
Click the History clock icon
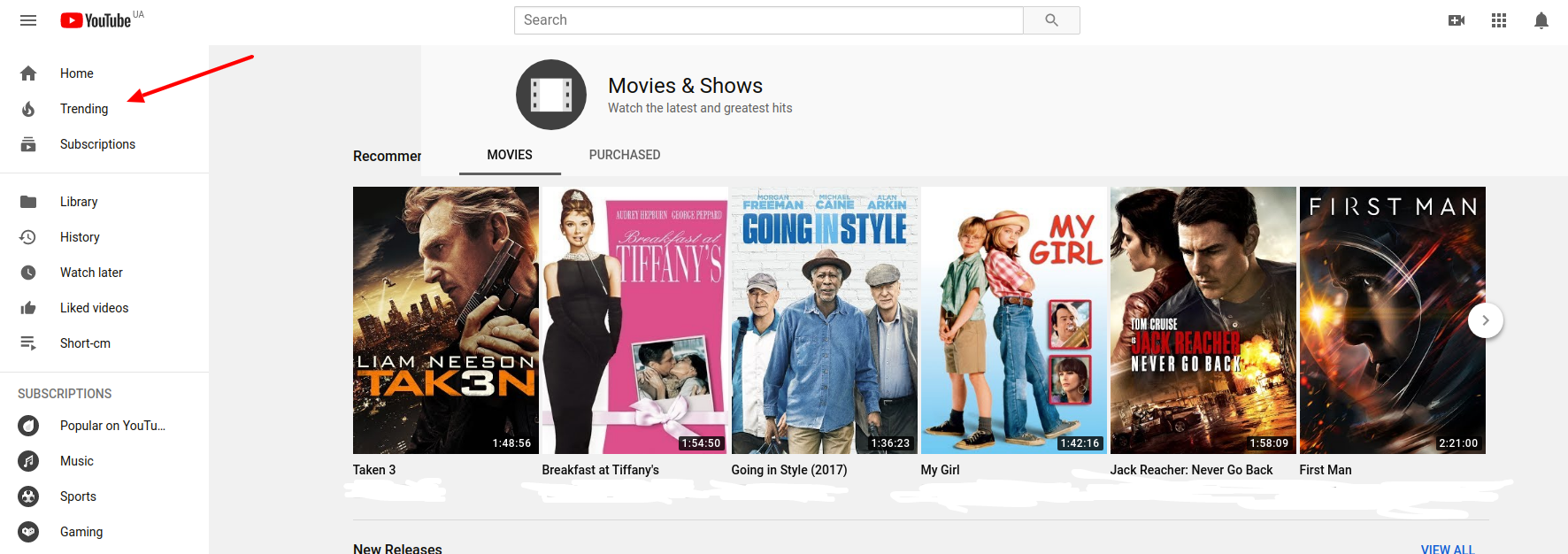[28, 237]
